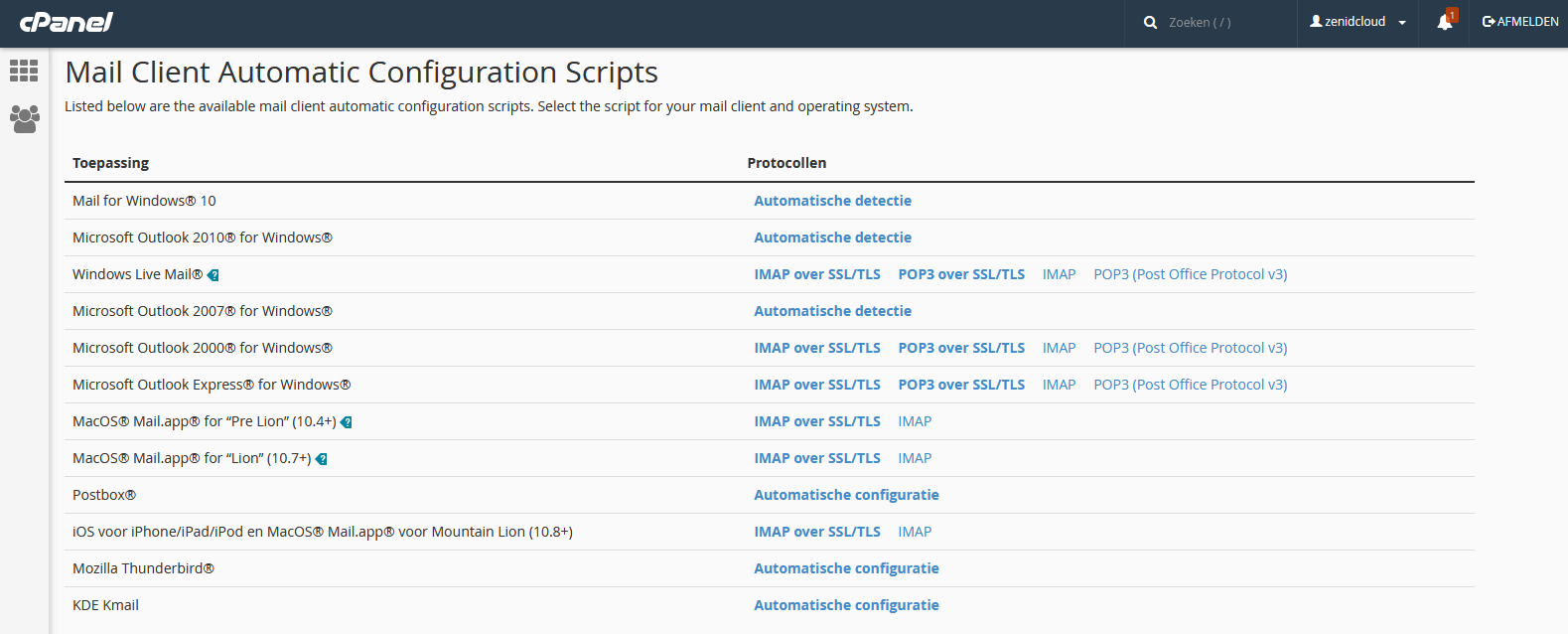The width and height of the screenshot is (1568, 634).
Task: Select IMAP over SSL/TLS for Outlook Express
Action: (x=817, y=385)
